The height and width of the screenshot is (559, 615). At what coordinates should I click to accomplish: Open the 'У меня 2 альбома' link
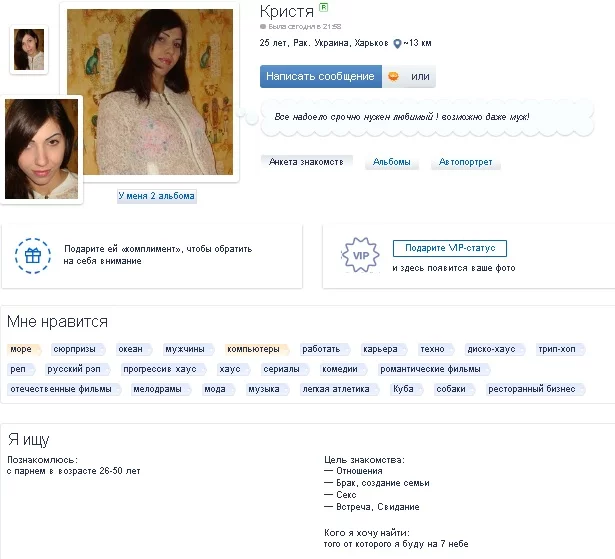coord(156,195)
